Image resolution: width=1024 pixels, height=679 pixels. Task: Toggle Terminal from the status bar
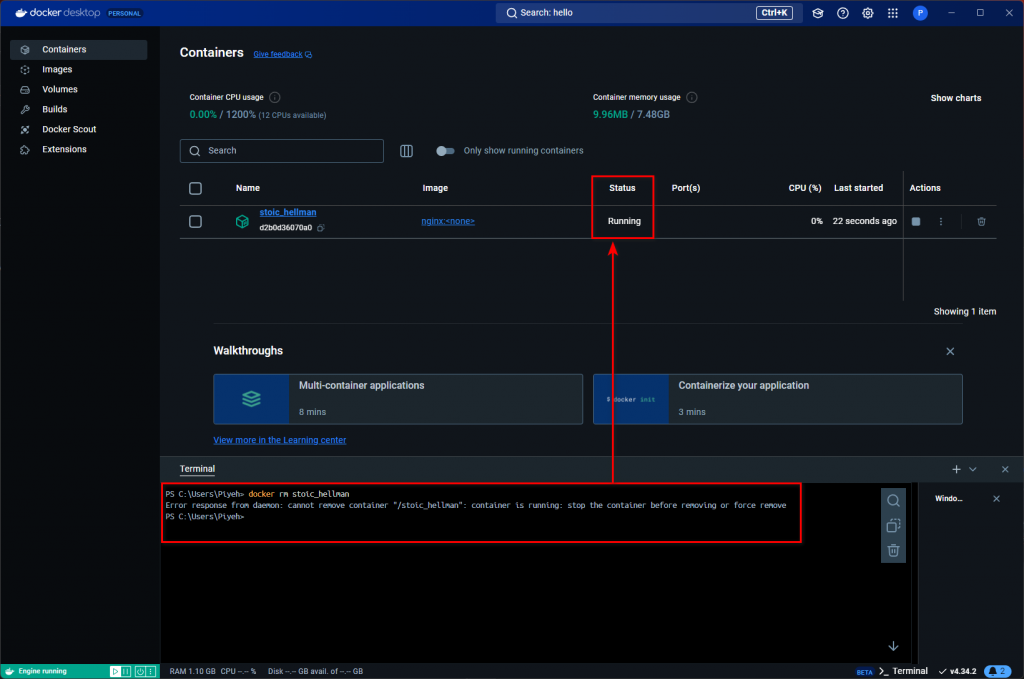pyautogui.click(x=903, y=671)
